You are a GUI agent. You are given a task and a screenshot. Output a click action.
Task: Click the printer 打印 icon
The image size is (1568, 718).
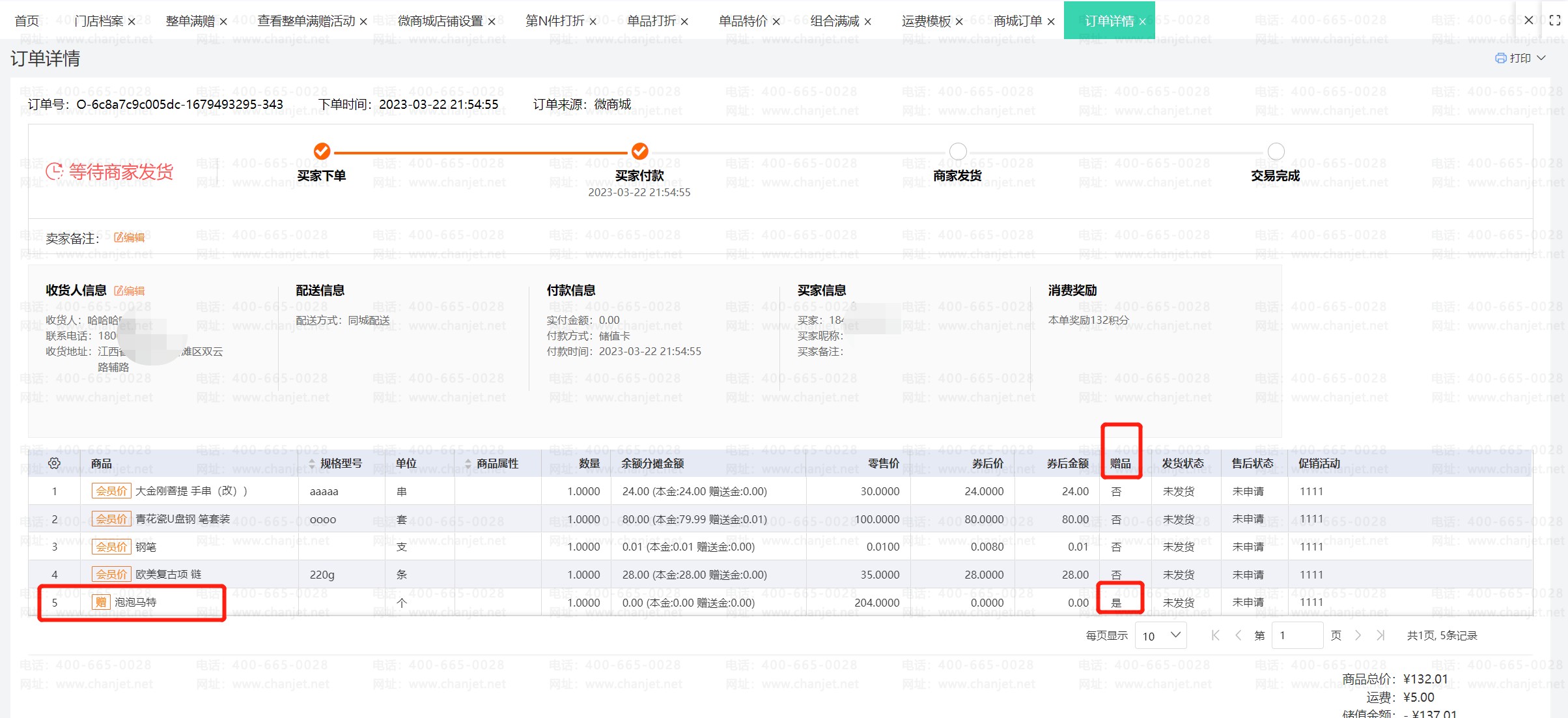(1500, 58)
